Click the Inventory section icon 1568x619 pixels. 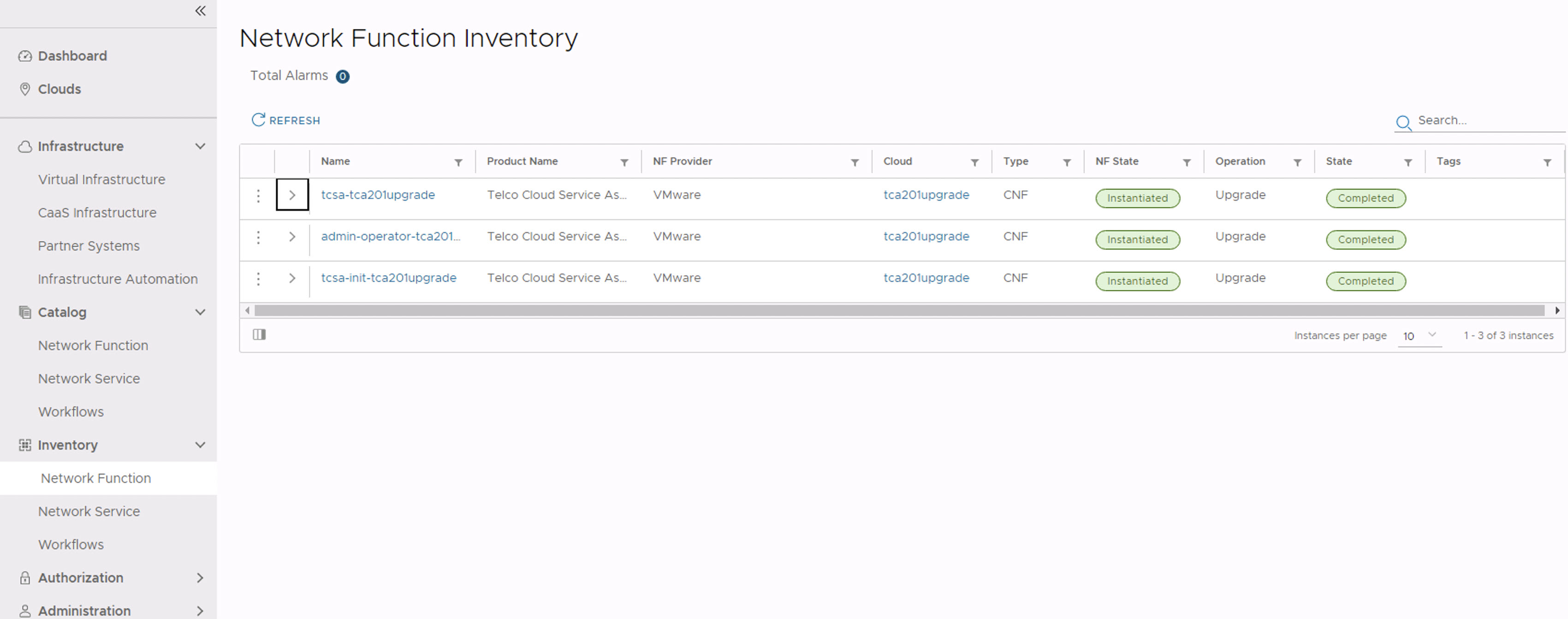pyautogui.click(x=22, y=444)
